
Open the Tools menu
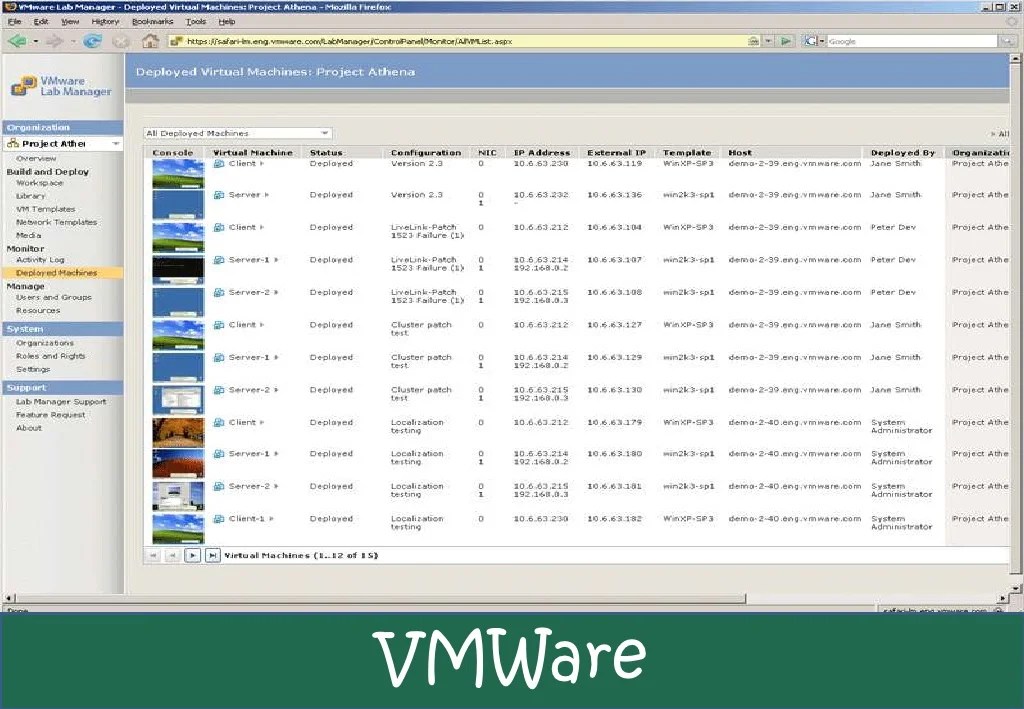click(x=196, y=22)
